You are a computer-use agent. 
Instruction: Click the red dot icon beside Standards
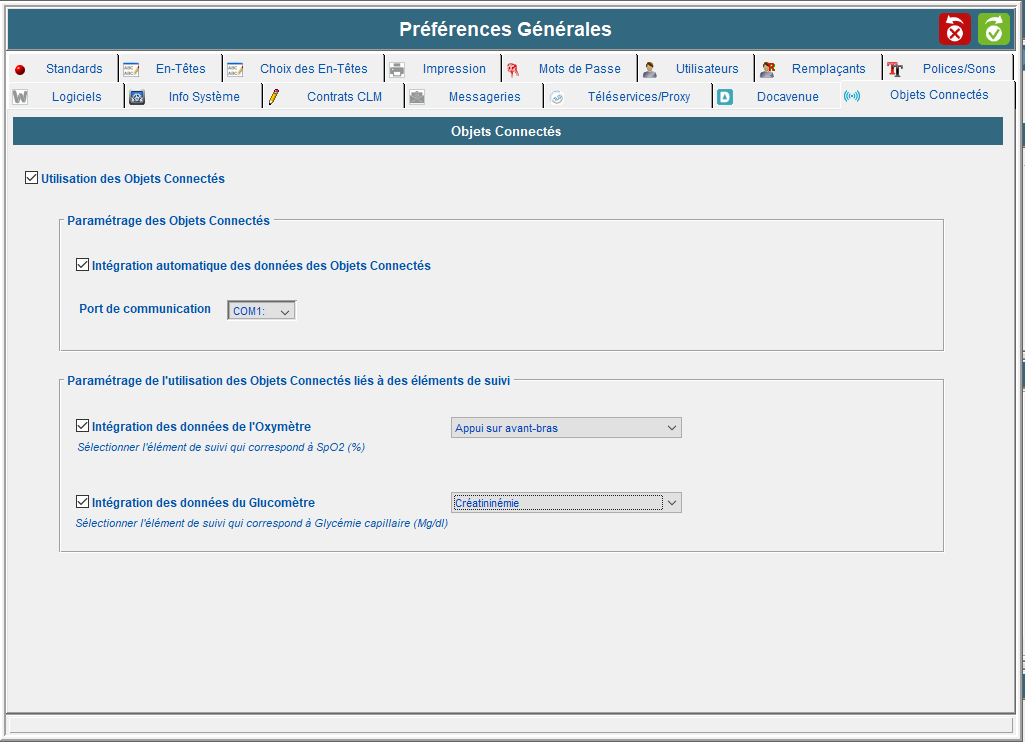[20, 70]
